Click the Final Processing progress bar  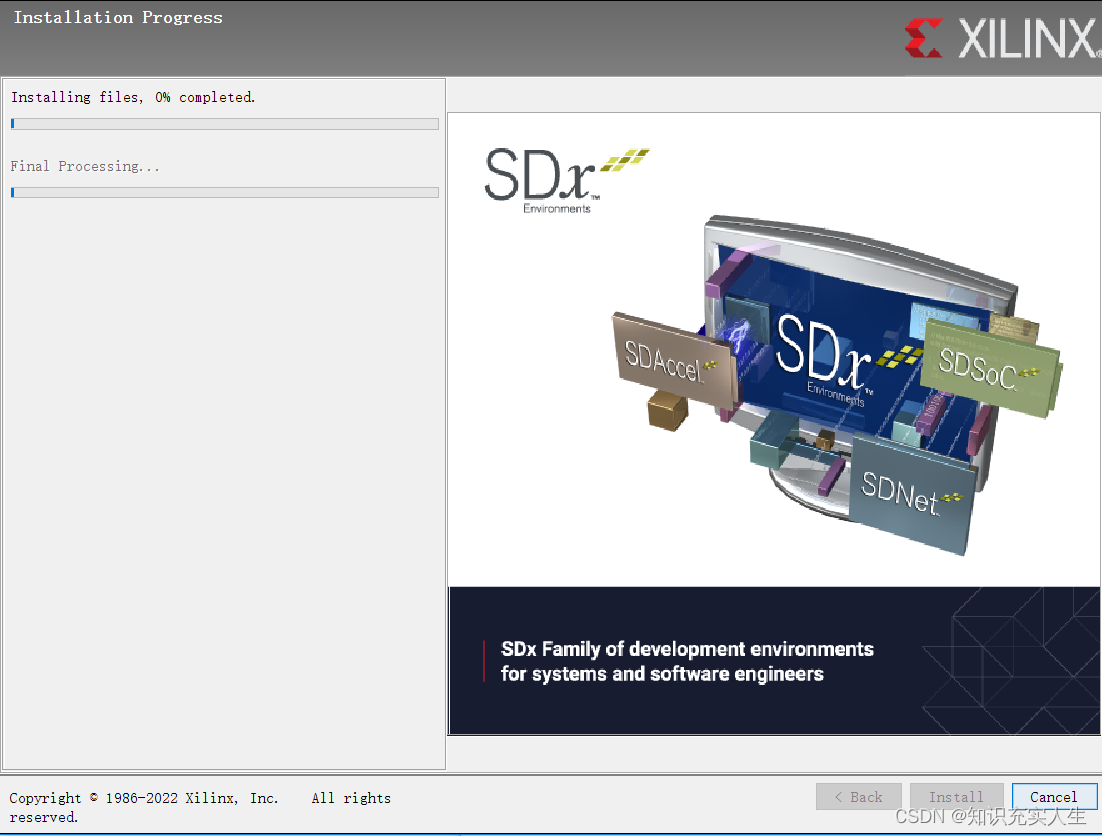(x=225, y=192)
